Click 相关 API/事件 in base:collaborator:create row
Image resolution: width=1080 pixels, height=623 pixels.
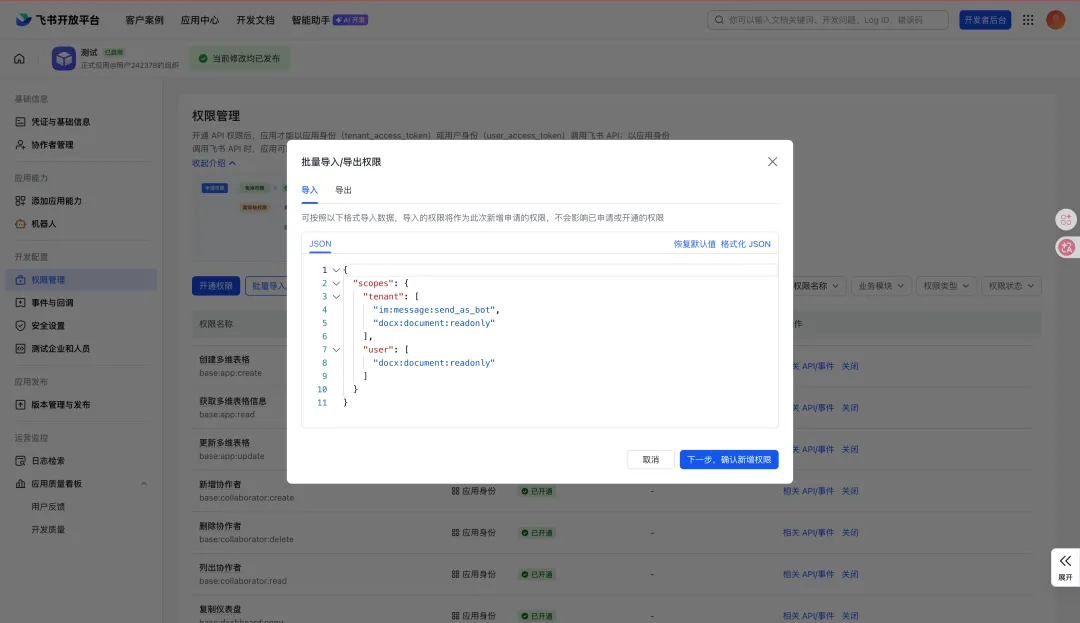[808, 491]
